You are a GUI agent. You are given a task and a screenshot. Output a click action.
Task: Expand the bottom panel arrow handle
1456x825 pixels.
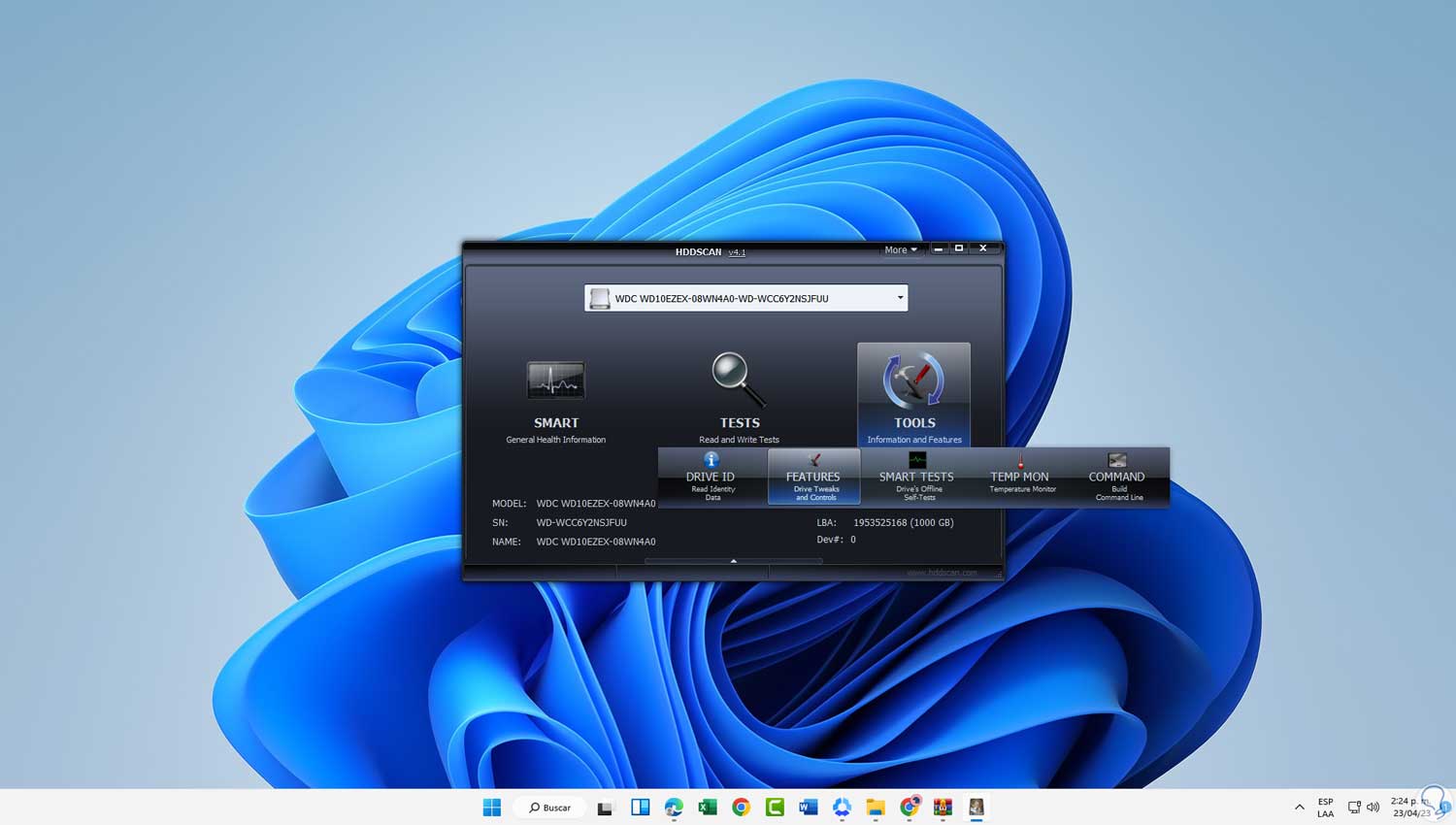734,561
